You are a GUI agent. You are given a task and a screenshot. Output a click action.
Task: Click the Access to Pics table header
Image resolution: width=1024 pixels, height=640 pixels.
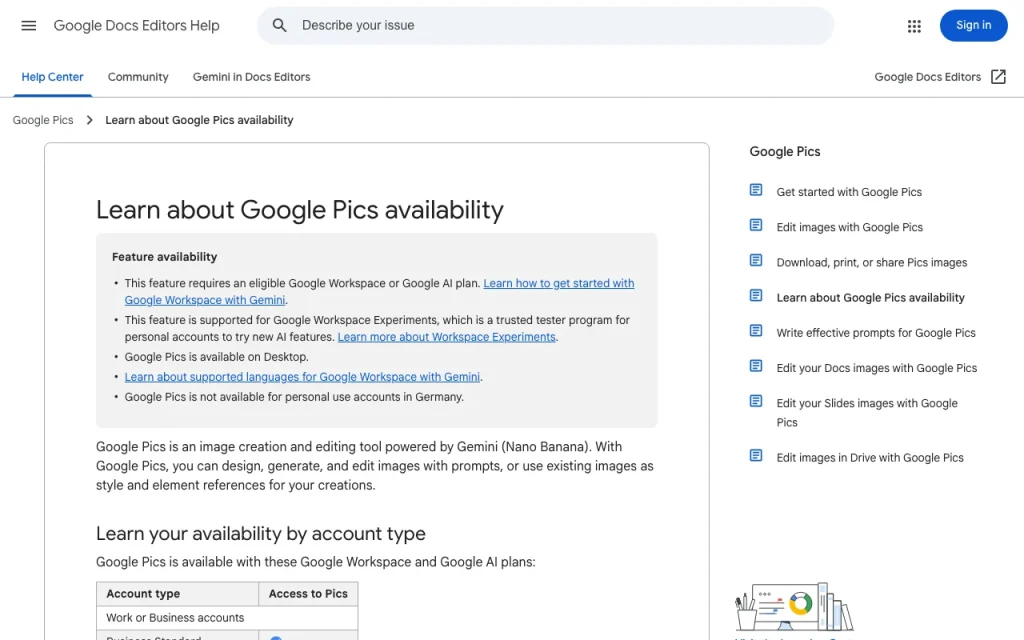pos(308,594)
